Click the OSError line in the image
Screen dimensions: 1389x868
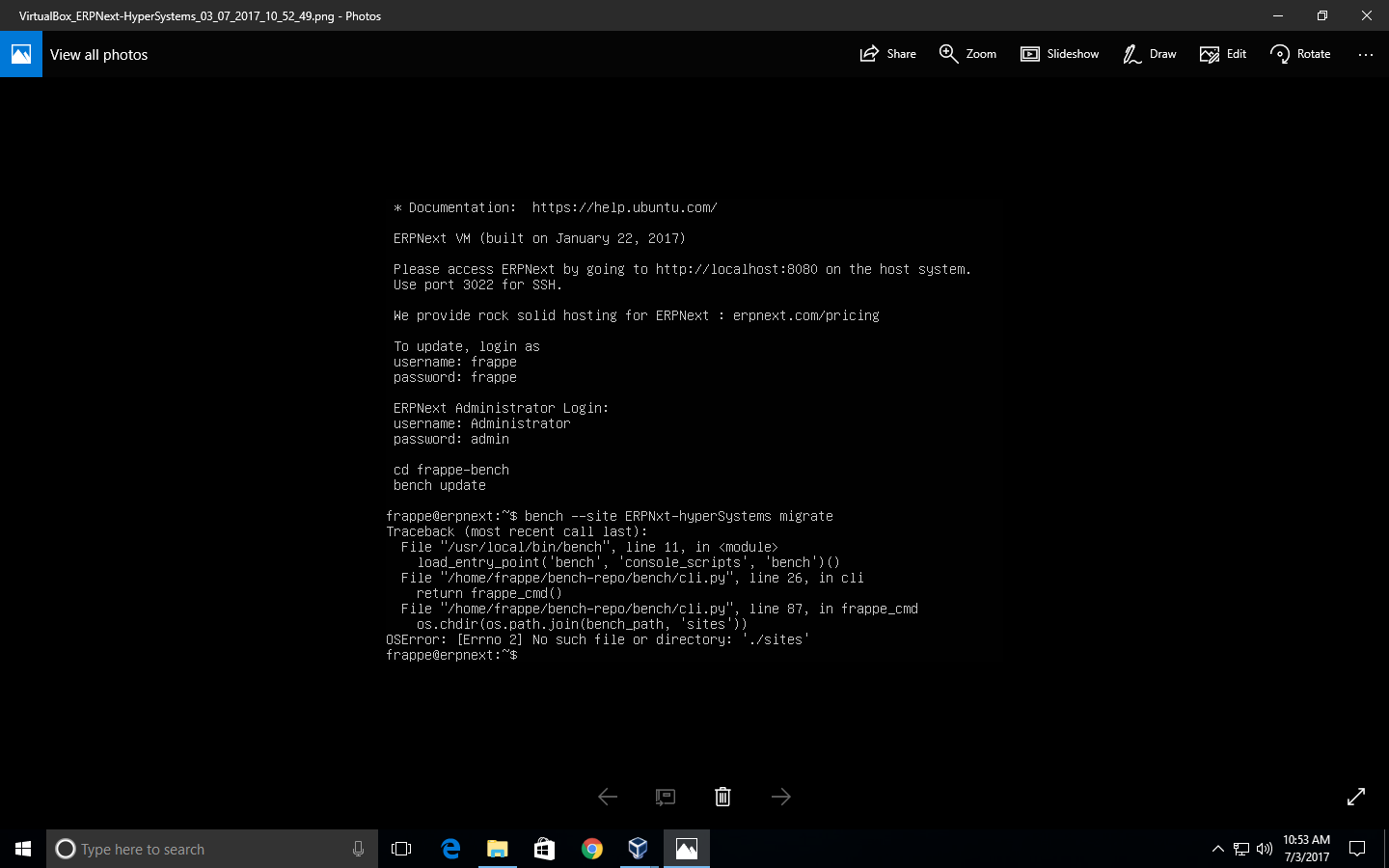pos(598,639)
